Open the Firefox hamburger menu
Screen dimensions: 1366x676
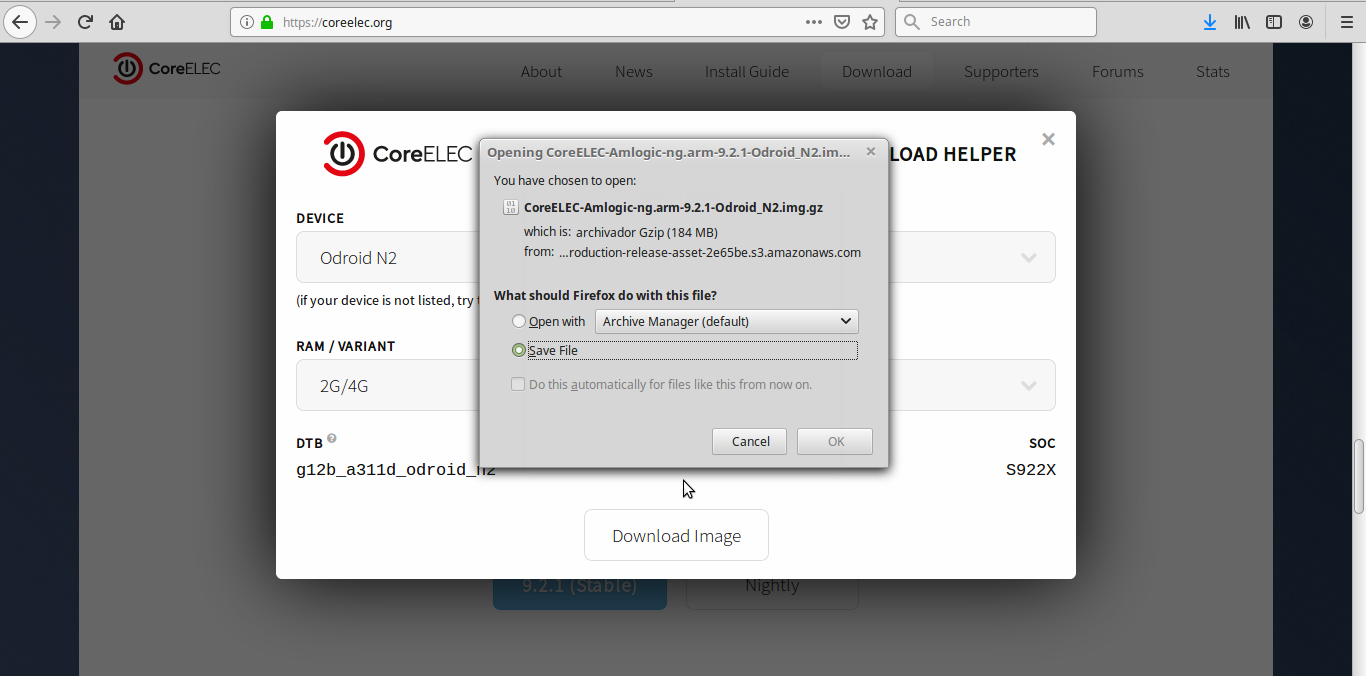pyautogui.click(x=1346, y=22)
